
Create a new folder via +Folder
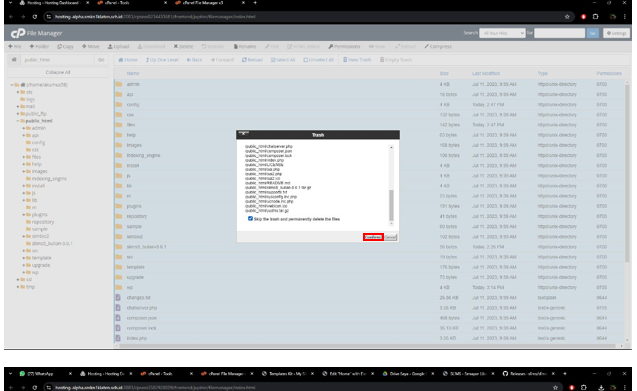click(x=39, y=46)
